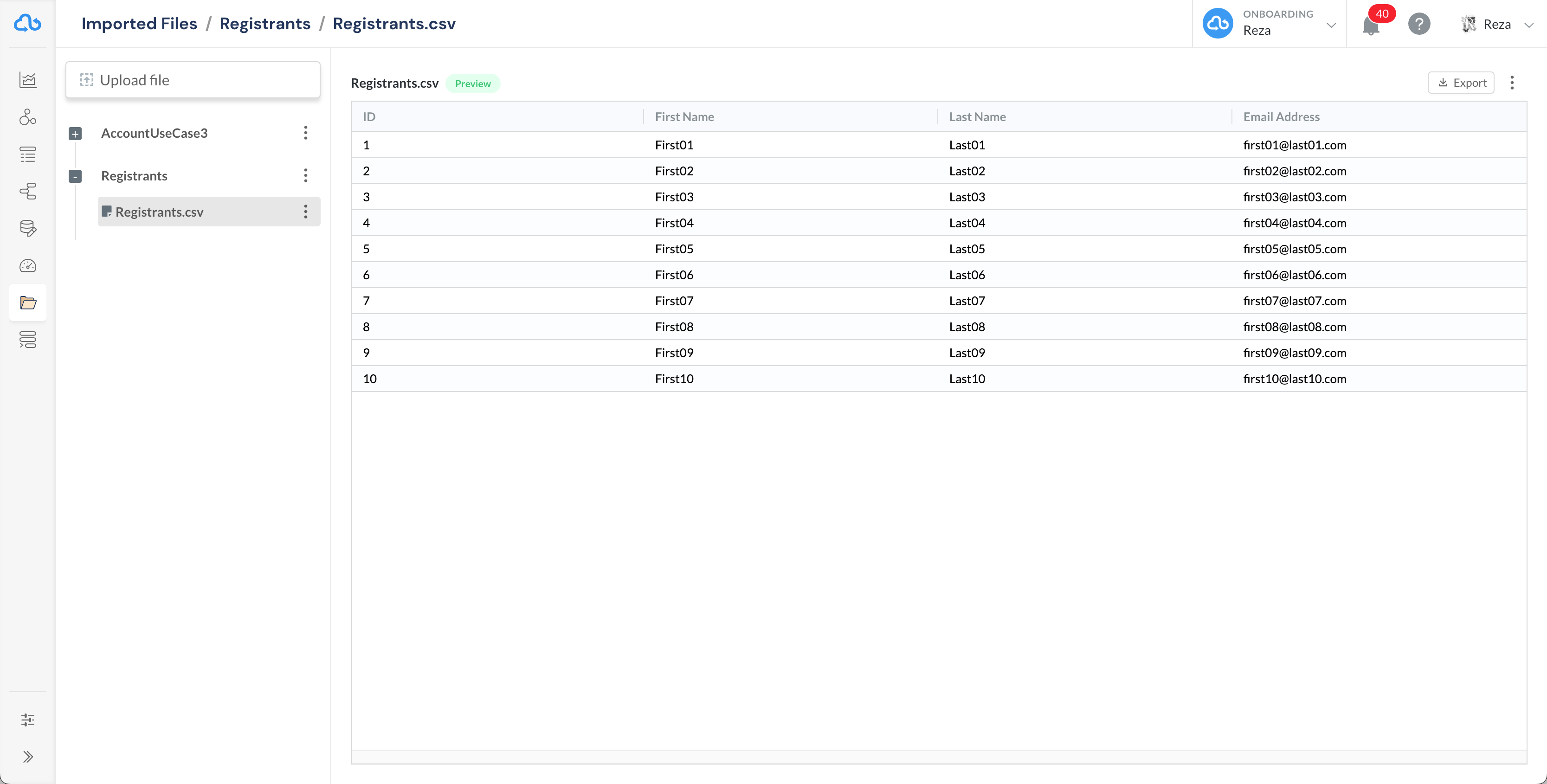The image size is (1547, 784).
Task: Open the help question mark icon
Action: (x=1419, y=24)
